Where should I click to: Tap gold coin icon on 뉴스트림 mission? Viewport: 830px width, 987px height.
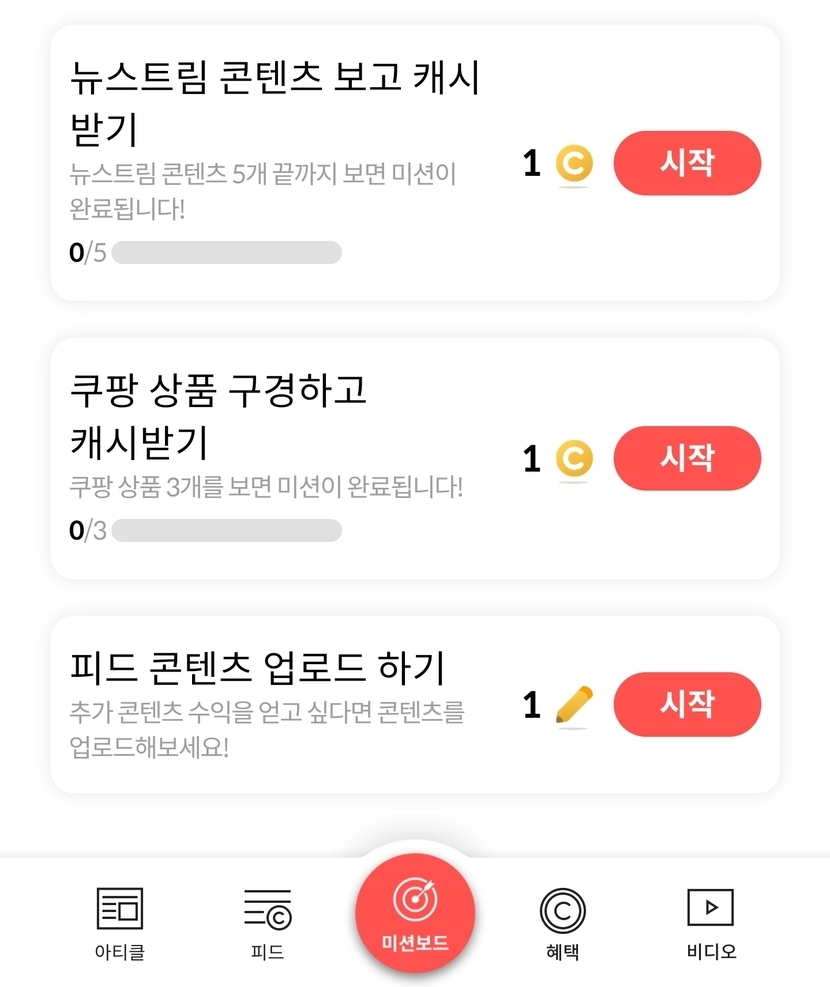574,164
